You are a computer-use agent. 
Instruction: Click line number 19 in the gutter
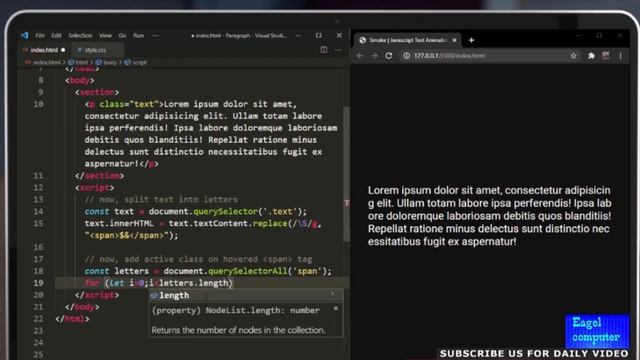[38, 283]
